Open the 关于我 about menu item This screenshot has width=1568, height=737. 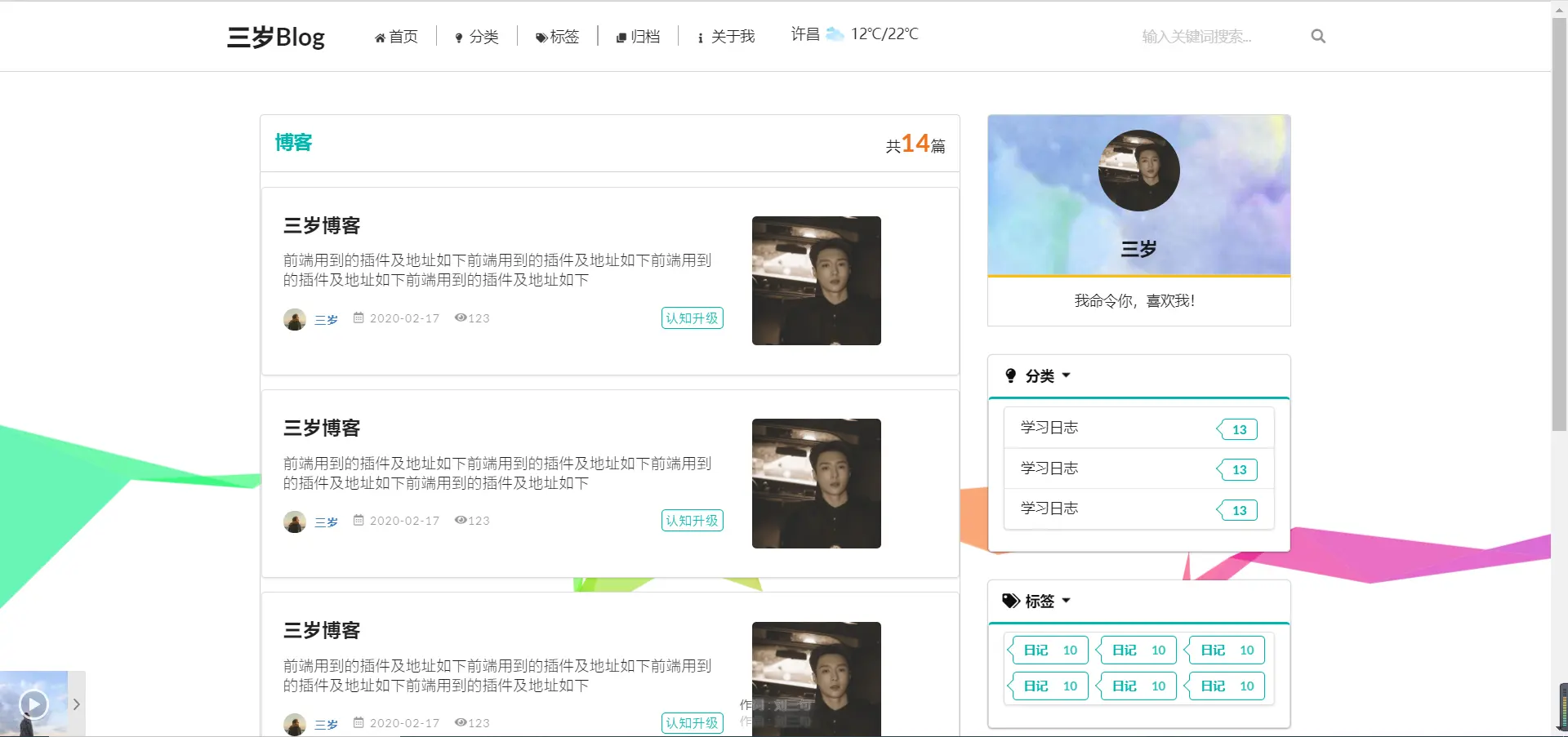coord(726,37)
